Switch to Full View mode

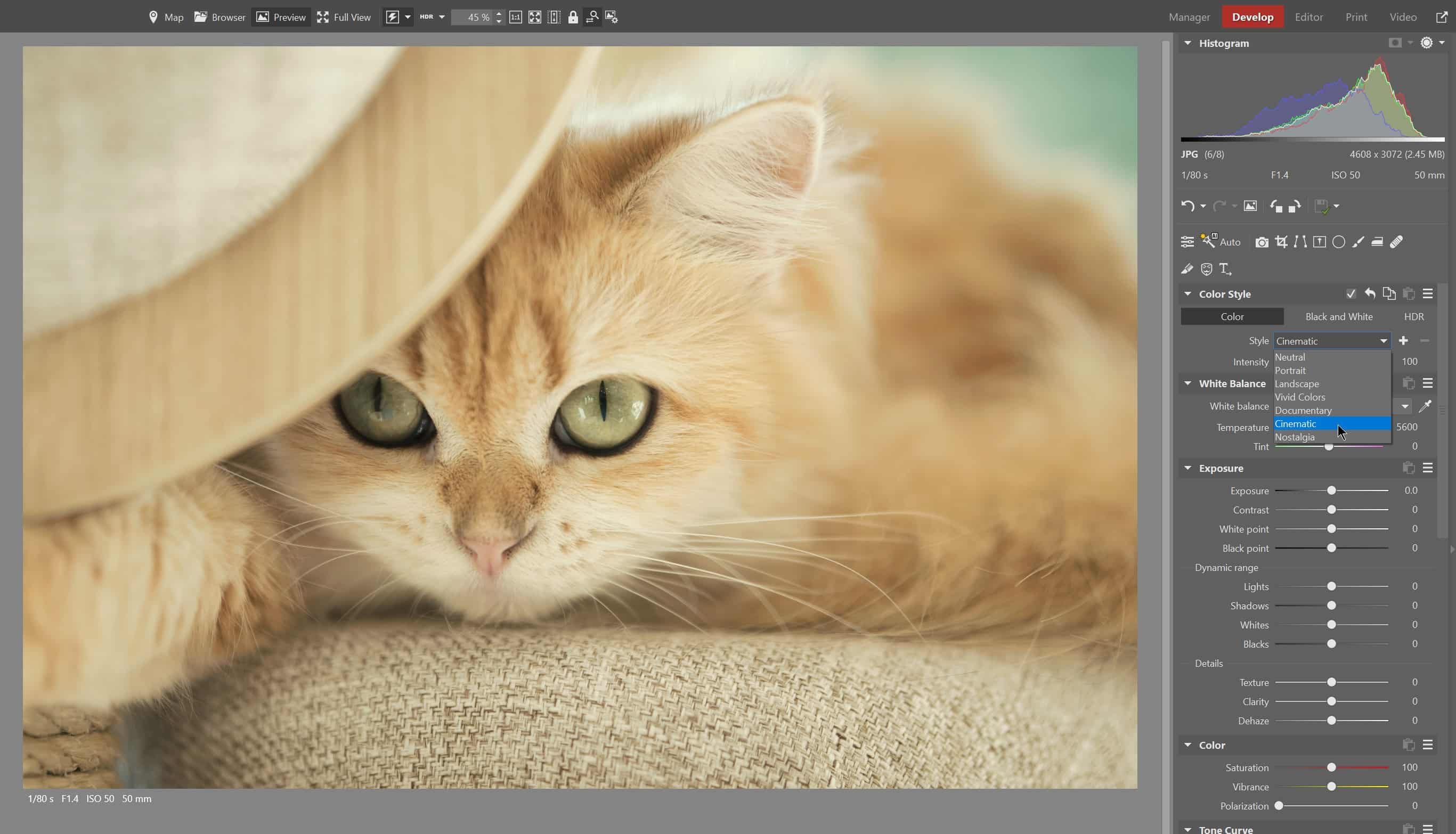(344, 17)
